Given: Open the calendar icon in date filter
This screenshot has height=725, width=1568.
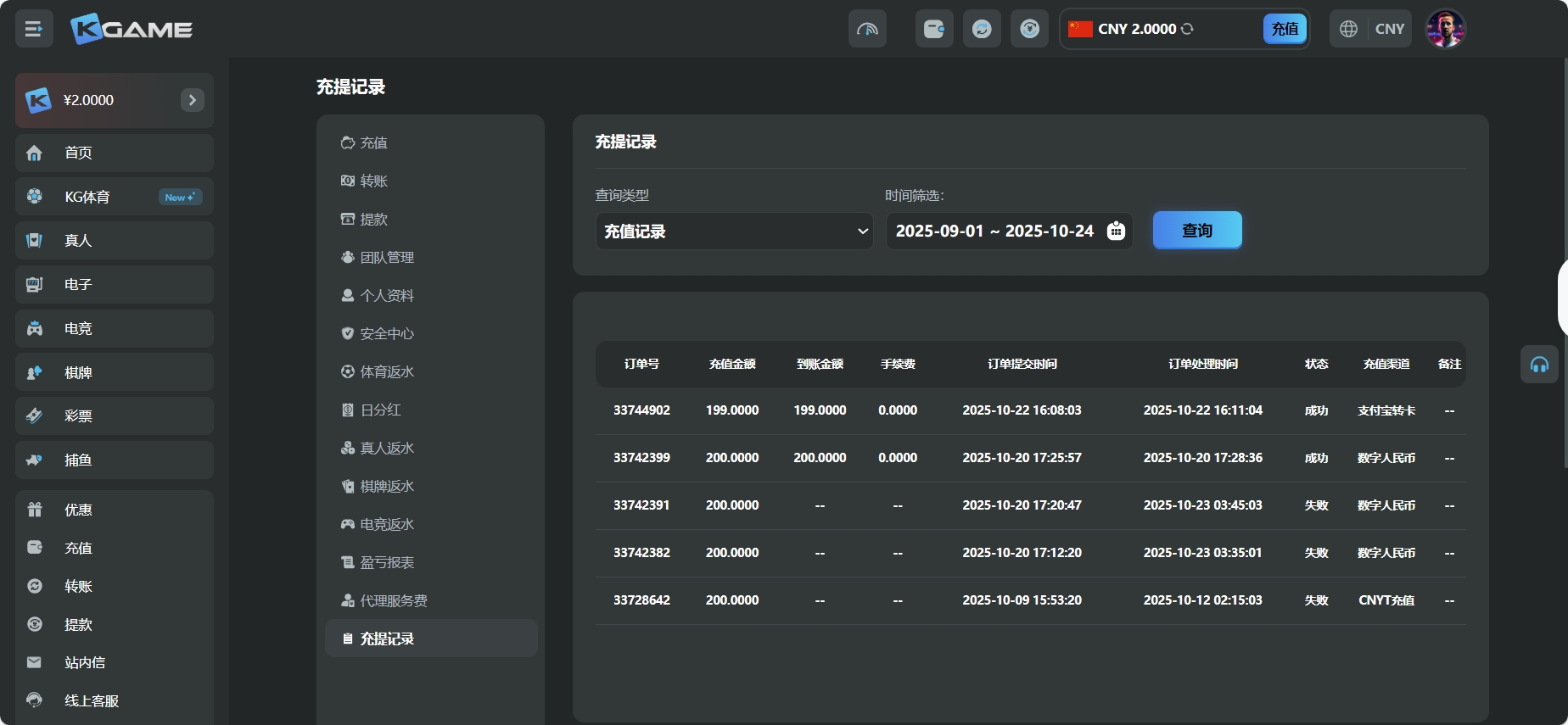Looking at the screenshot, I should [x=1116, y=231].
